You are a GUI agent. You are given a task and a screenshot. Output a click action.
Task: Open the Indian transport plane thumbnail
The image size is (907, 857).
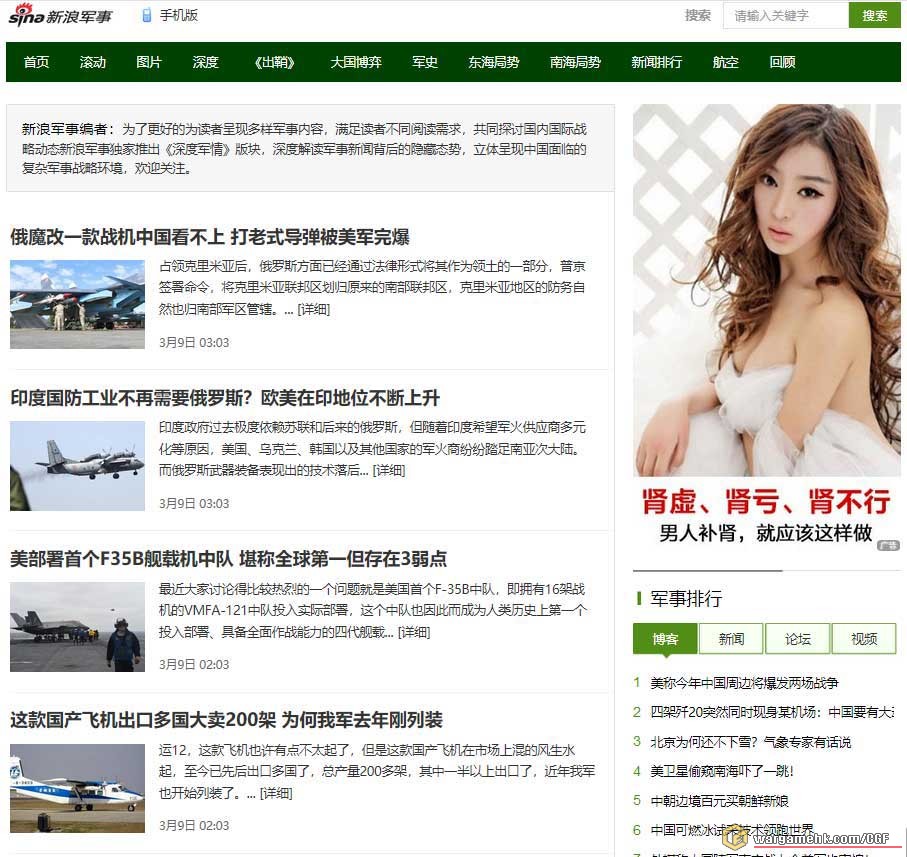[77, 465]
